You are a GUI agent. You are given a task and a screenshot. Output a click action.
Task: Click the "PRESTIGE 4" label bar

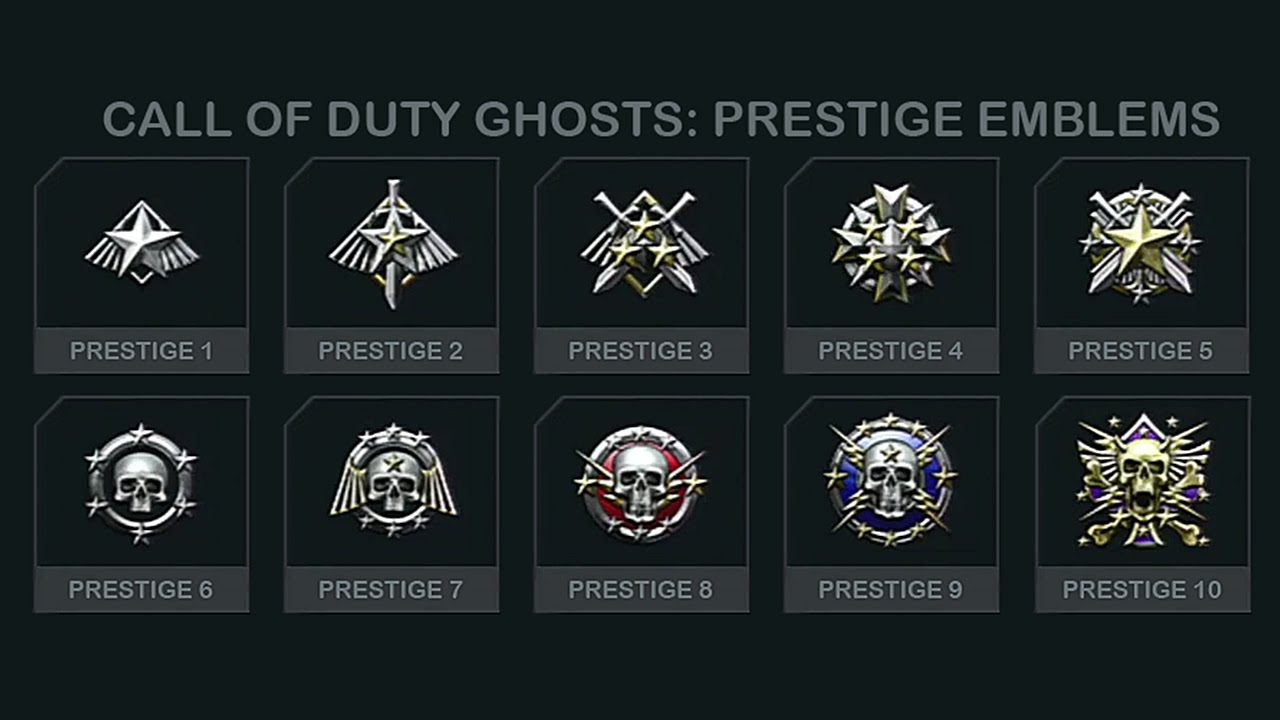(x=891, y=351)
